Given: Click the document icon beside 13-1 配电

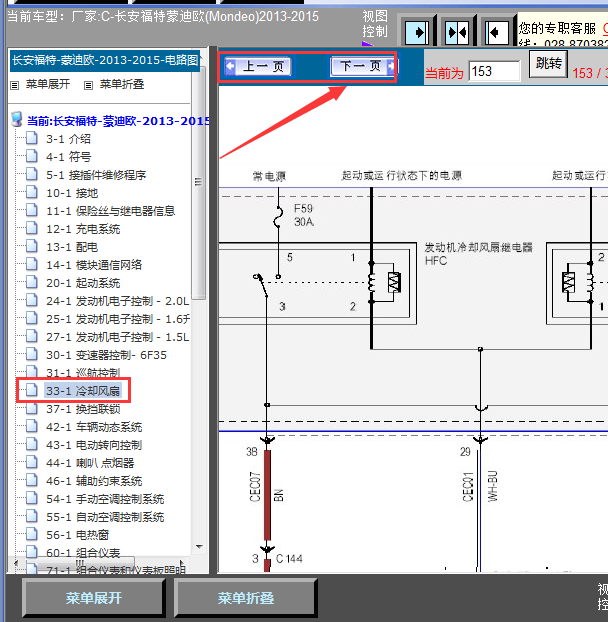Looking at the screenshot, I should (32, 246).
